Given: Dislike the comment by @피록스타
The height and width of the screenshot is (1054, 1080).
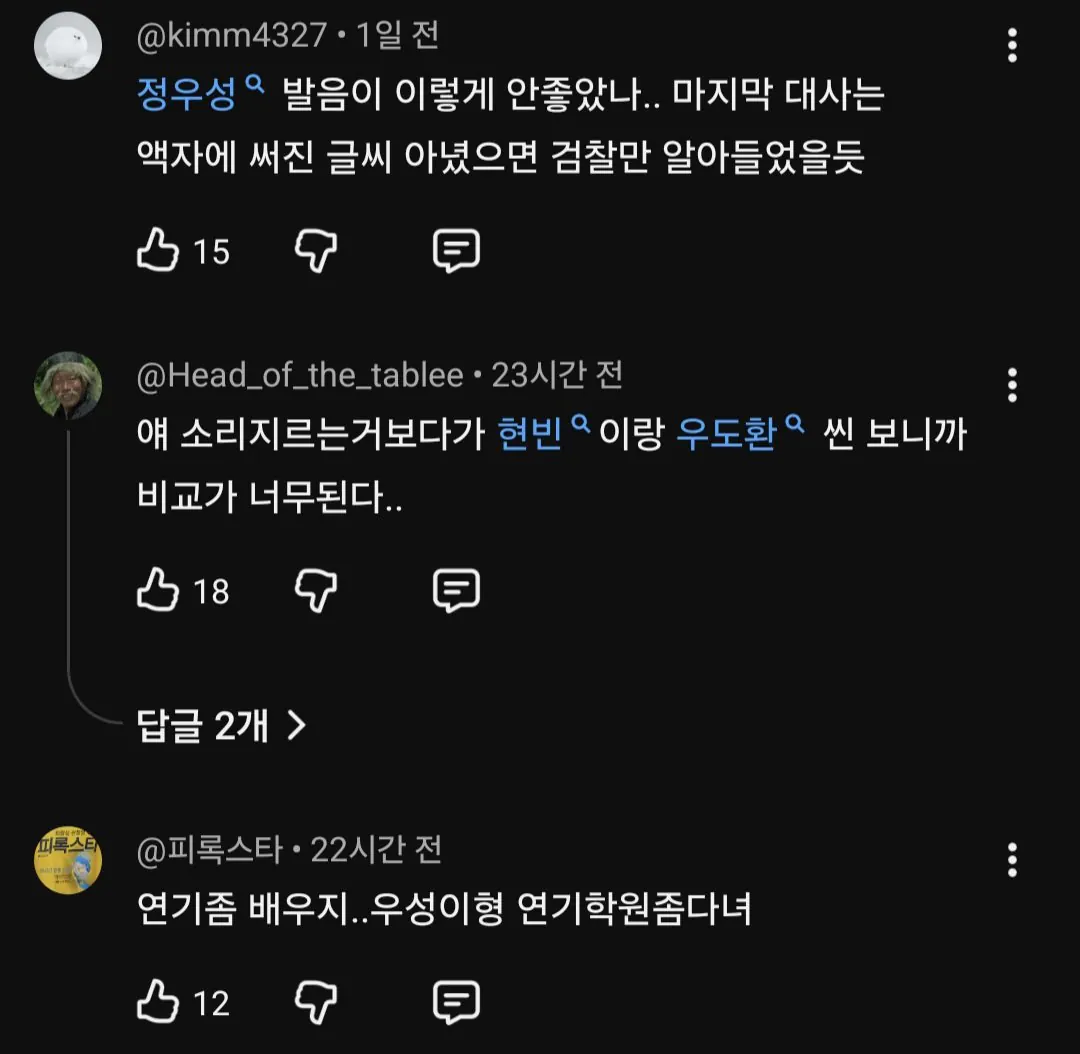Looking at the screenshot, I should click(x=316, y=1001).
